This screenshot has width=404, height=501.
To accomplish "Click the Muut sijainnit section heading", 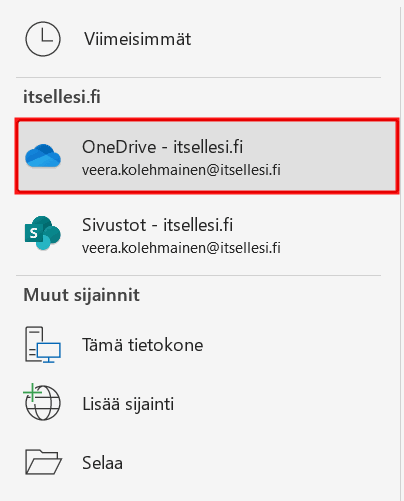I will [x=82, y=295].
